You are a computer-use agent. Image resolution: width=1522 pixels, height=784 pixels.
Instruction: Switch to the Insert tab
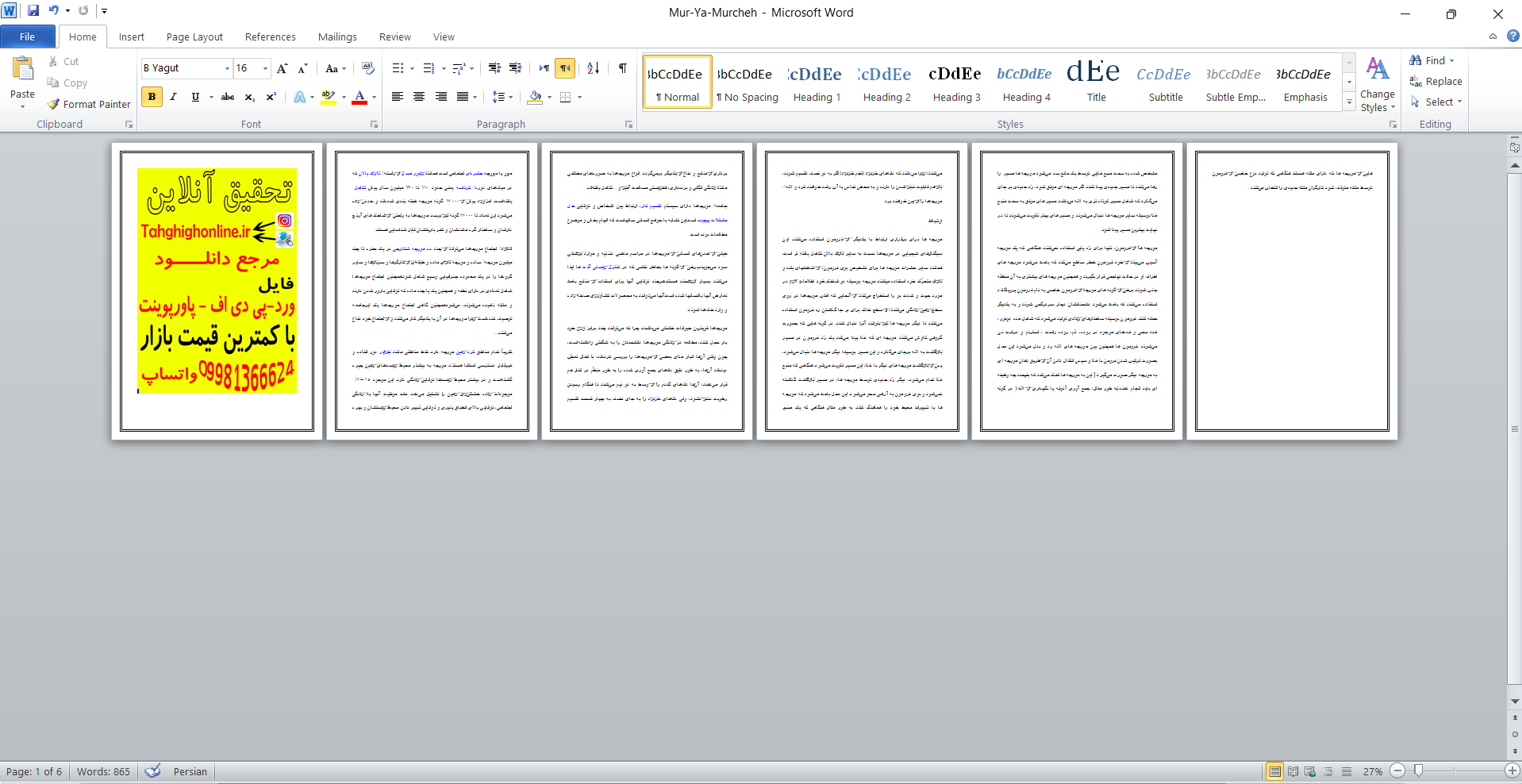pos(132,37)
